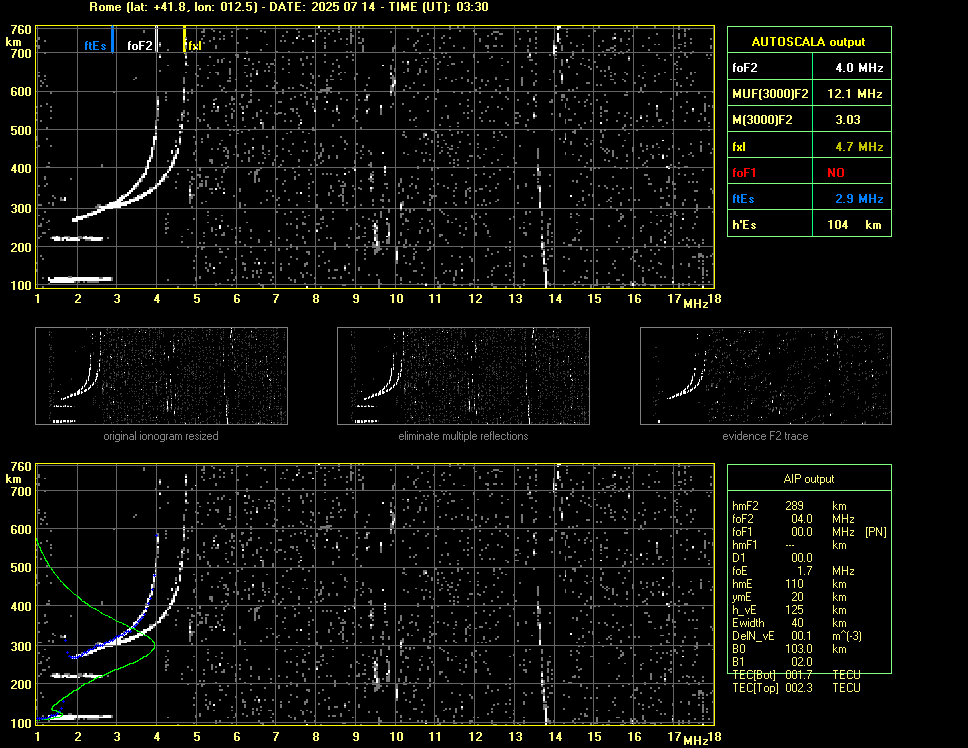Viewport: 968px width, 748px height.
Task: Open the eliminate multiple reflections thumbnail
Action: [x=463, y=376]
